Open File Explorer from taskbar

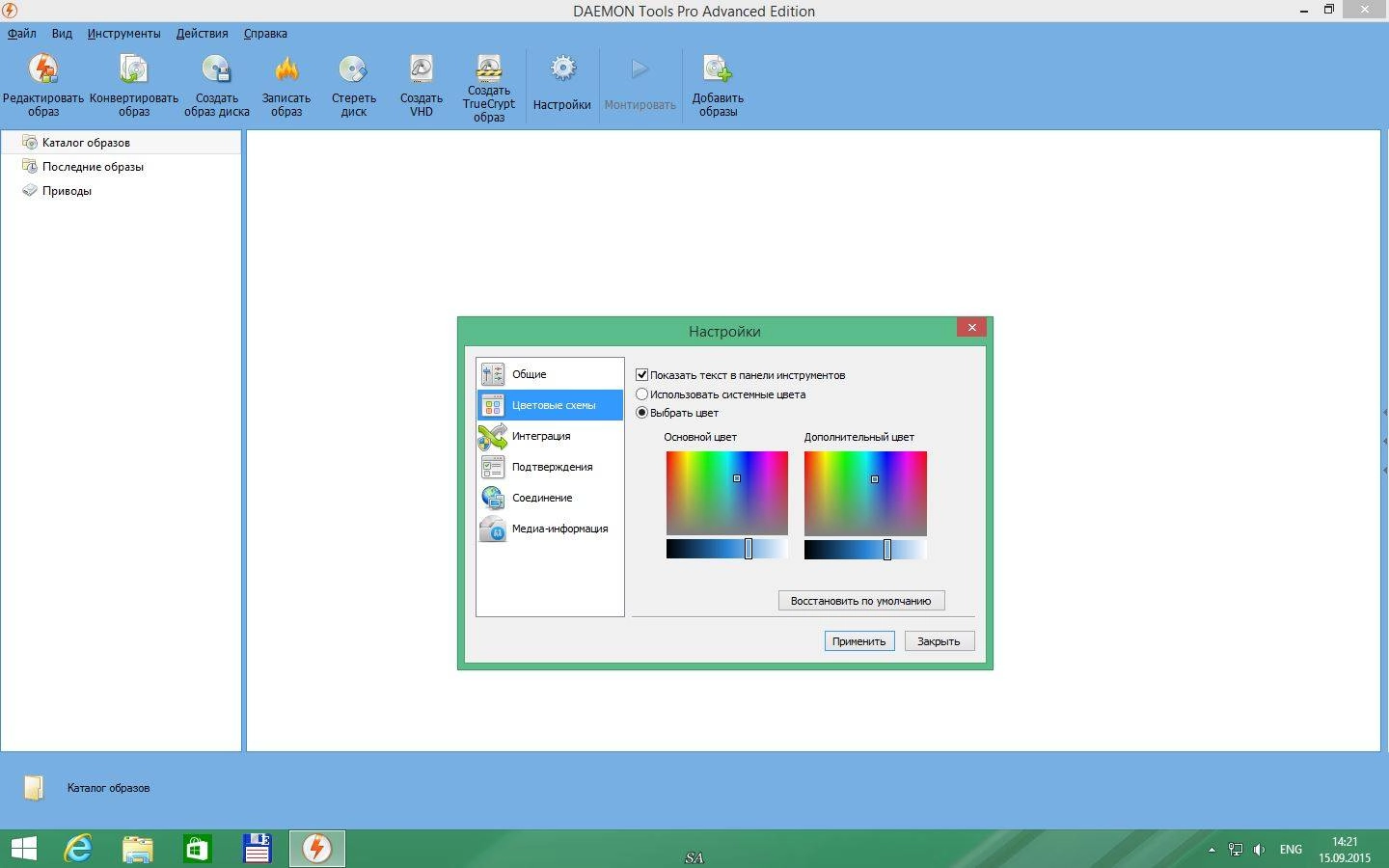(x=138, y=849)
